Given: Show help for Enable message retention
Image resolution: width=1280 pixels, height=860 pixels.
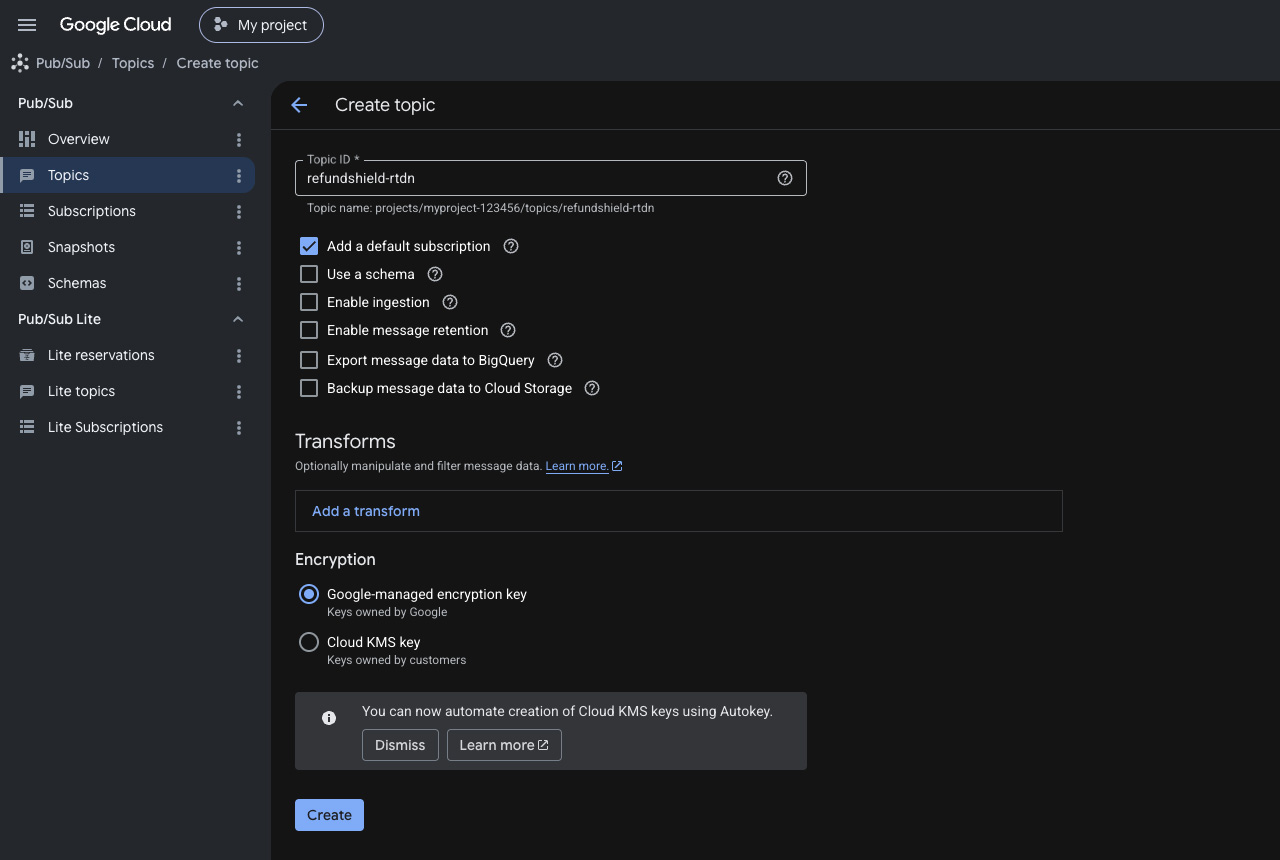Looking at the screenshot, I should tap(508, 330).
